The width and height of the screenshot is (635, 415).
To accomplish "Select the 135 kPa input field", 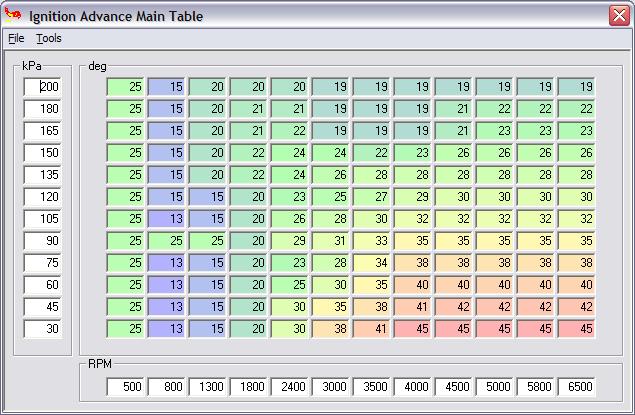I will click(42, 175).
